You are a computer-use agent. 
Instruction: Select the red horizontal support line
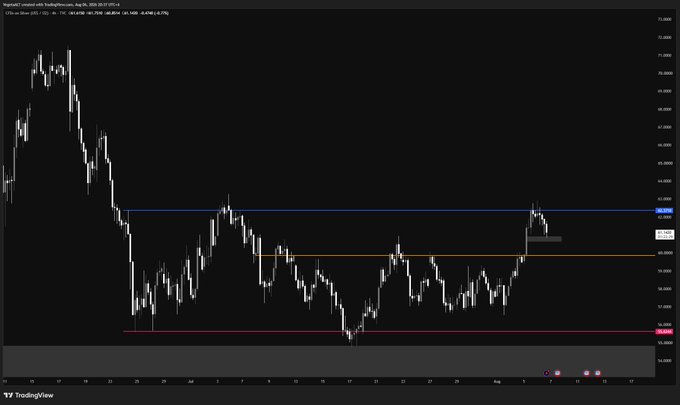[389, 332]
